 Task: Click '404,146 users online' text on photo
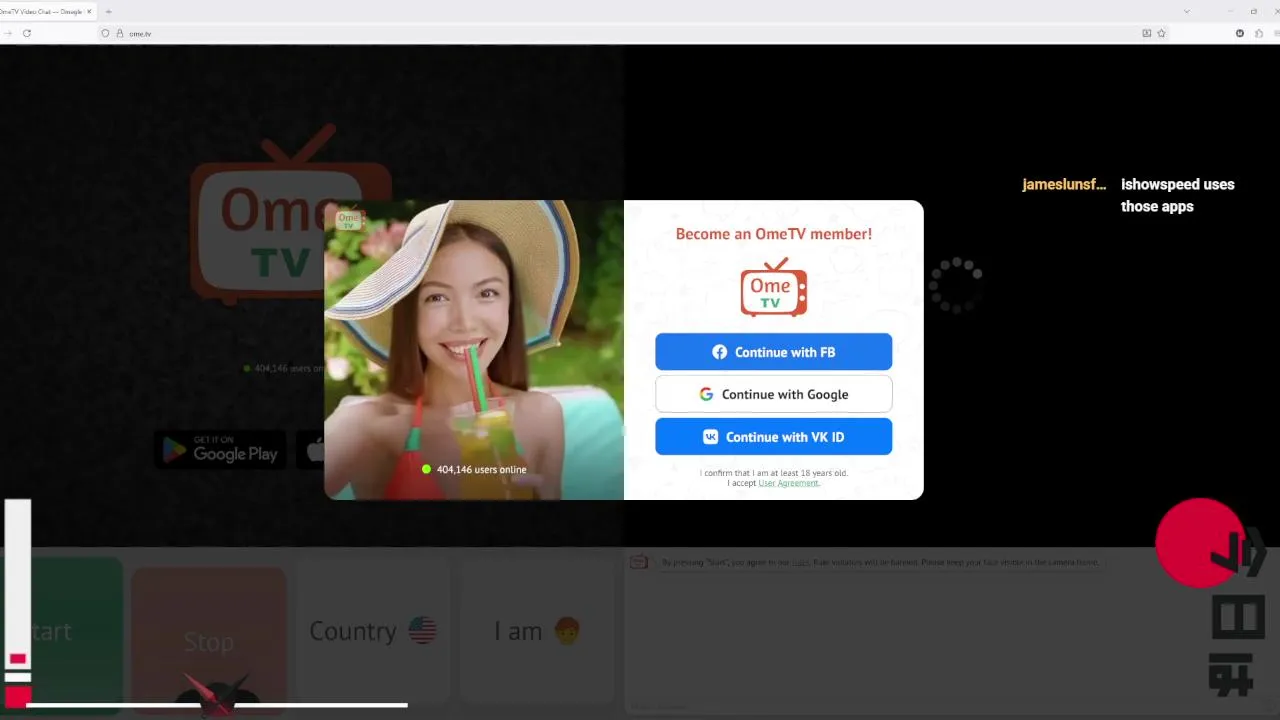(x=481, y=469)
